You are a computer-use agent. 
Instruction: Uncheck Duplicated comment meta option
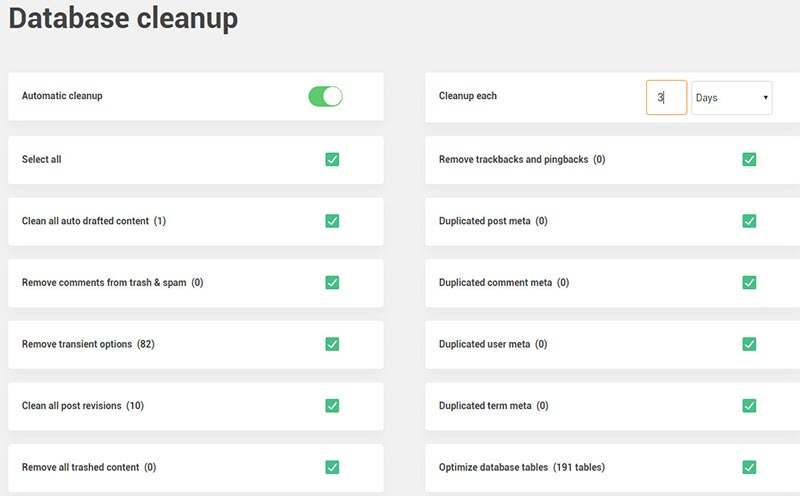tap(749, 283)
